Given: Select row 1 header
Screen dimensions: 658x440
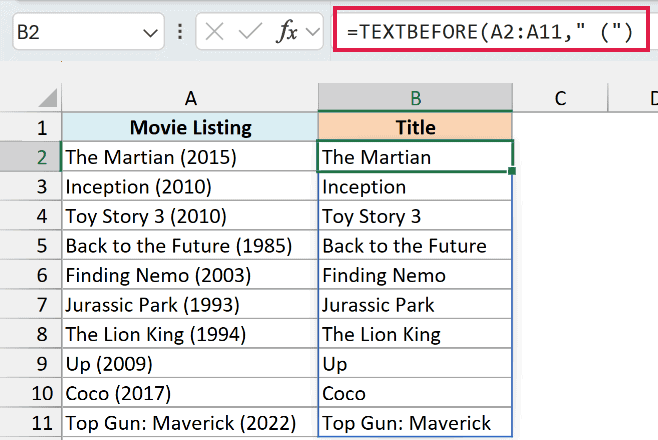Looking at the screenshot, I should (31, 128).
